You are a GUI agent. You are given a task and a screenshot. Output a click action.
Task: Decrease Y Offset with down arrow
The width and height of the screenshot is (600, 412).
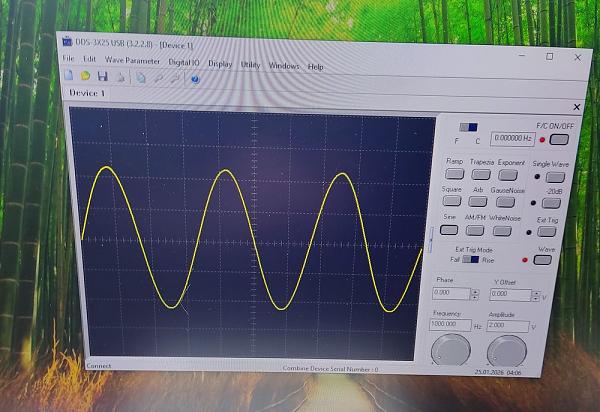pos(534,298)
